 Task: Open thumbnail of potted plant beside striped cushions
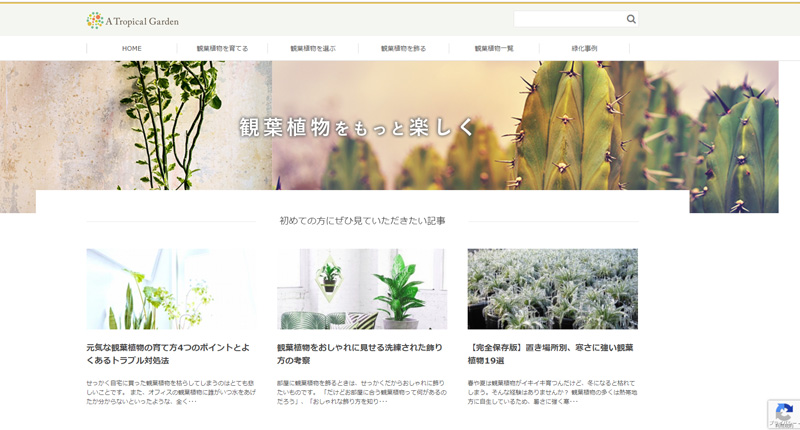pos(362,289)
